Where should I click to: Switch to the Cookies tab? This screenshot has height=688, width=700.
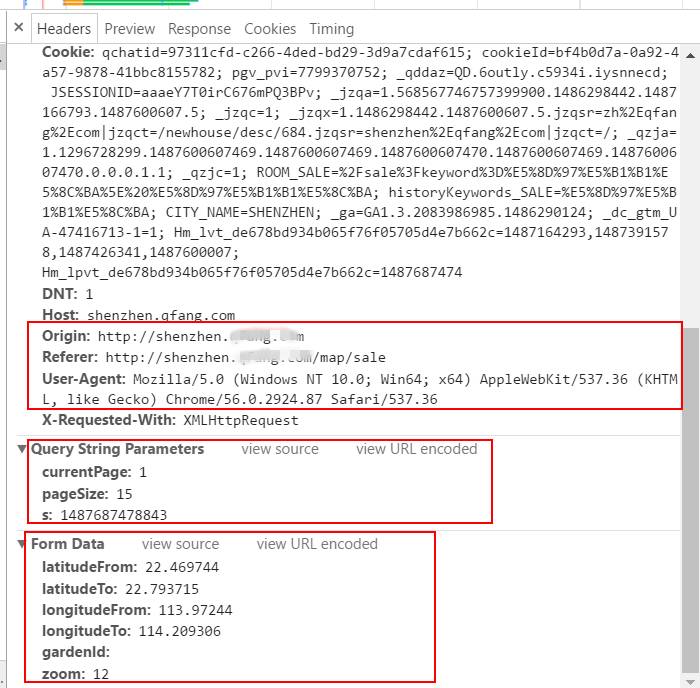[270, 29]
